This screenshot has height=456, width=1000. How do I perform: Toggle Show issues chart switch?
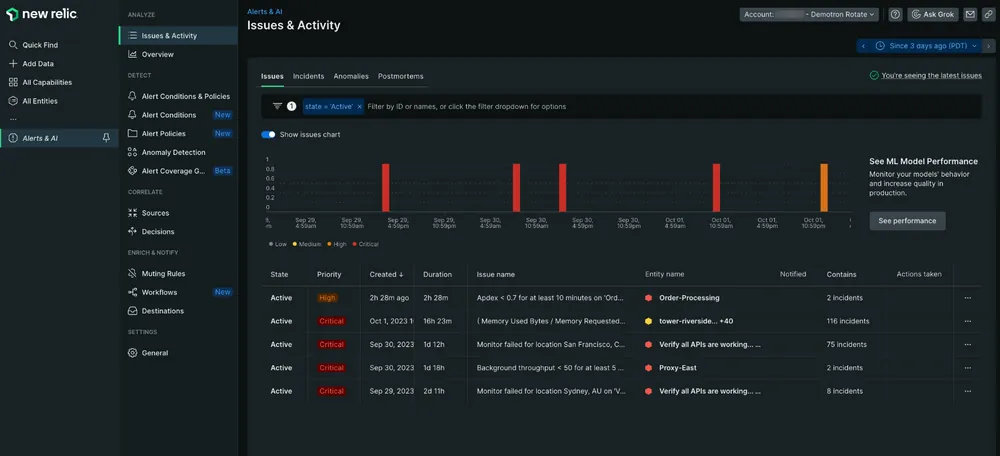click(268, 135)
